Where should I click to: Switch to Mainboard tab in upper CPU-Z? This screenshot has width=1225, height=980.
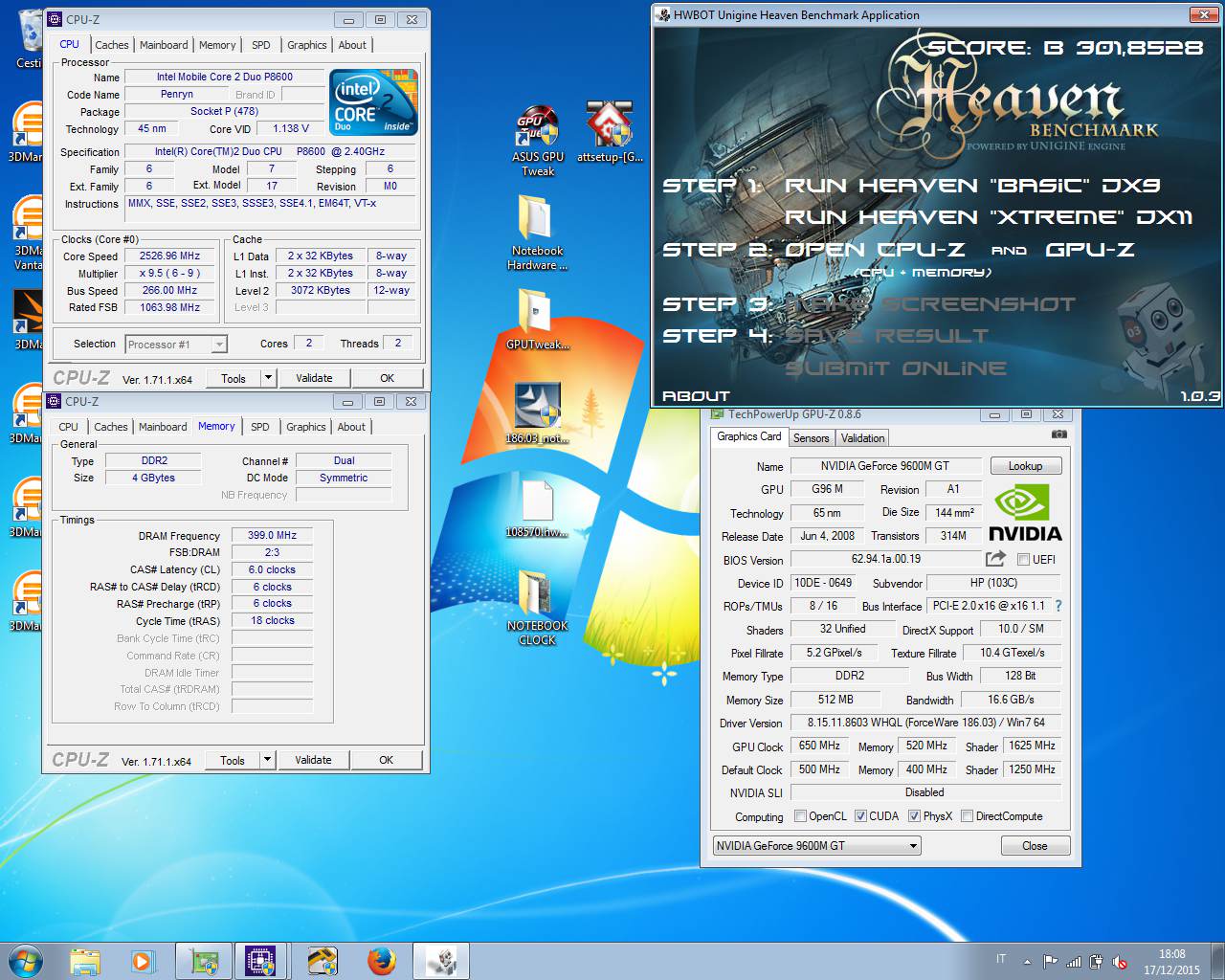coord(164,45)
